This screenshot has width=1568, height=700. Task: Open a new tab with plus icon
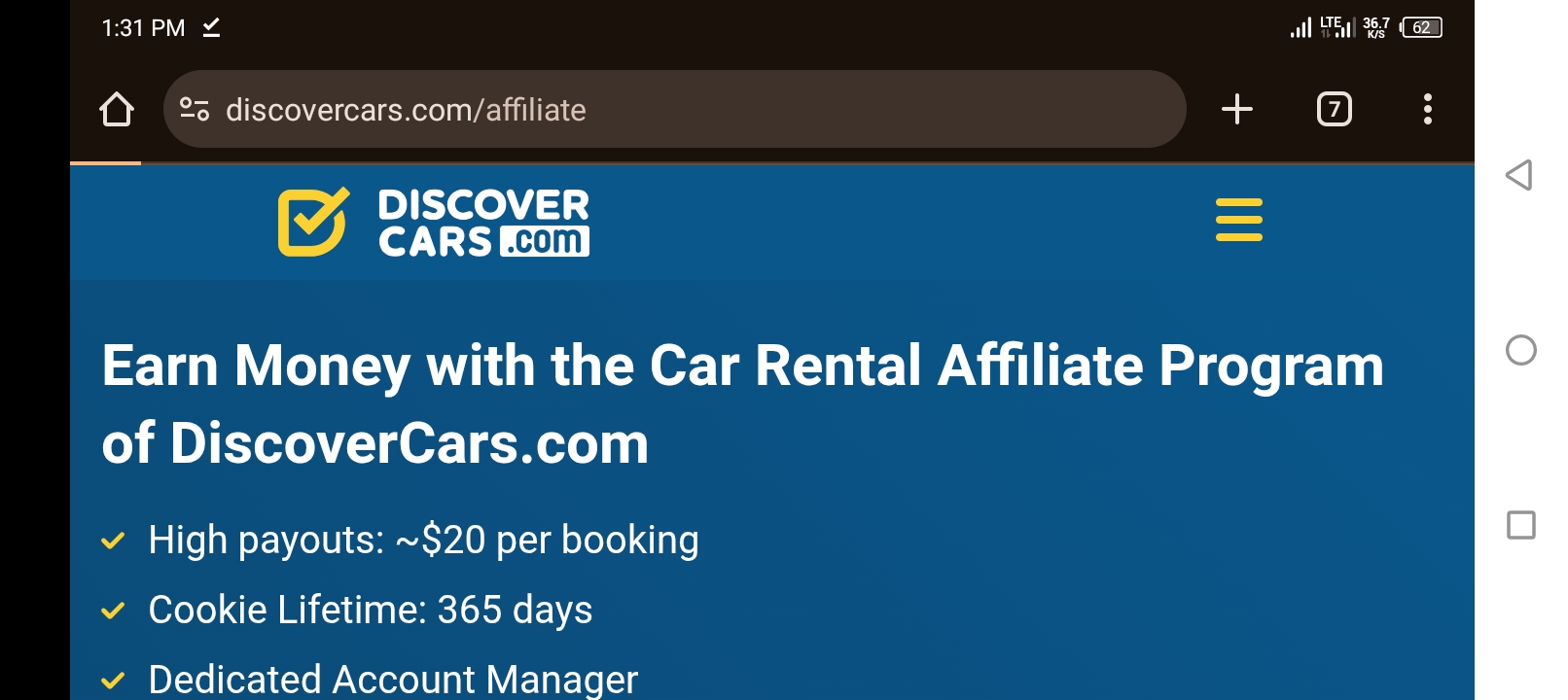tap(1236, 109)
